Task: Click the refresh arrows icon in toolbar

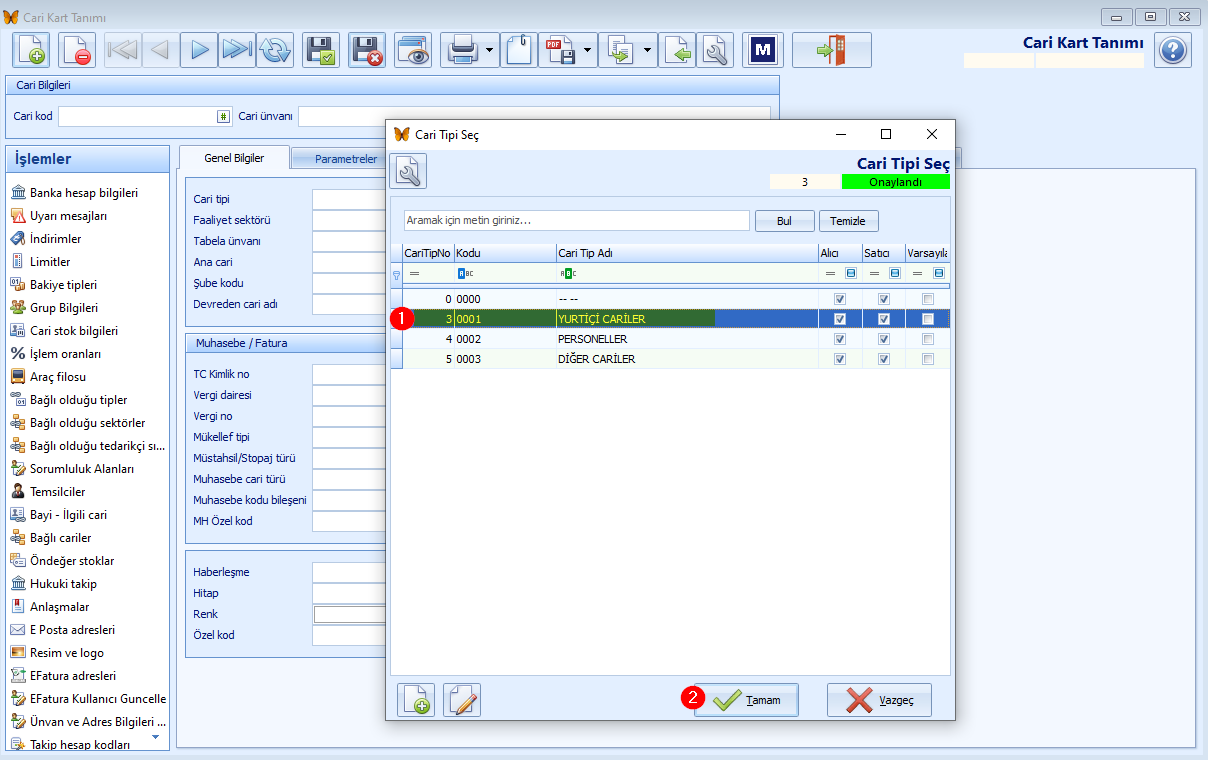Action: [274, 50]
